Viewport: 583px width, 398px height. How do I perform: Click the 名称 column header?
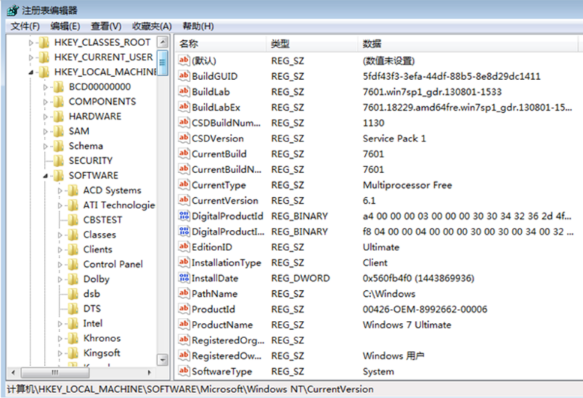click(220, 44)
